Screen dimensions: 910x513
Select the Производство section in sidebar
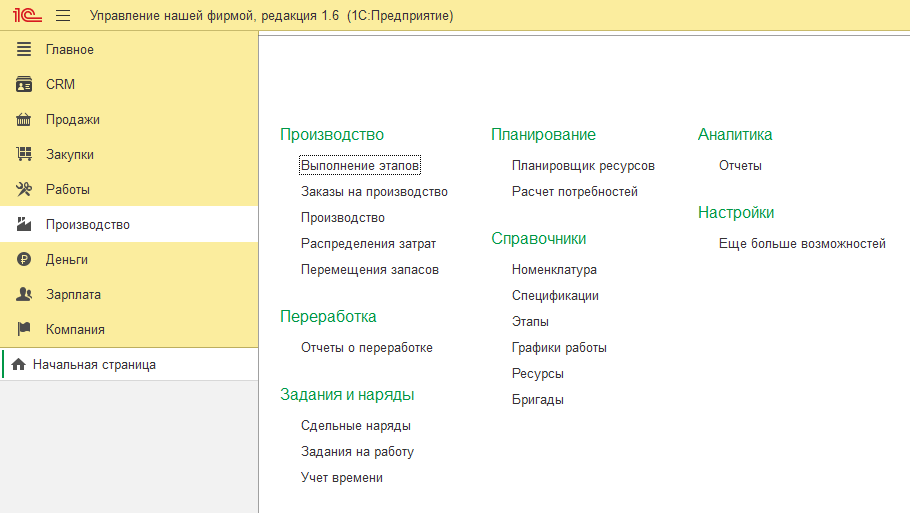pos(88,225)
